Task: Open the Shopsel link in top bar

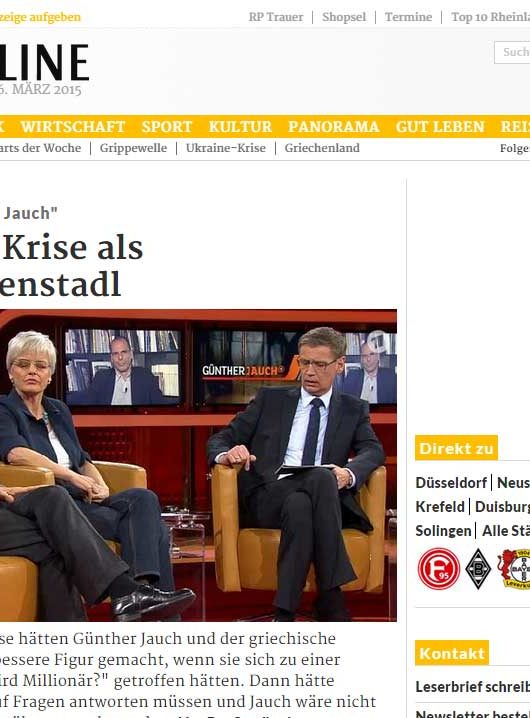Action: tap(344, 17)
